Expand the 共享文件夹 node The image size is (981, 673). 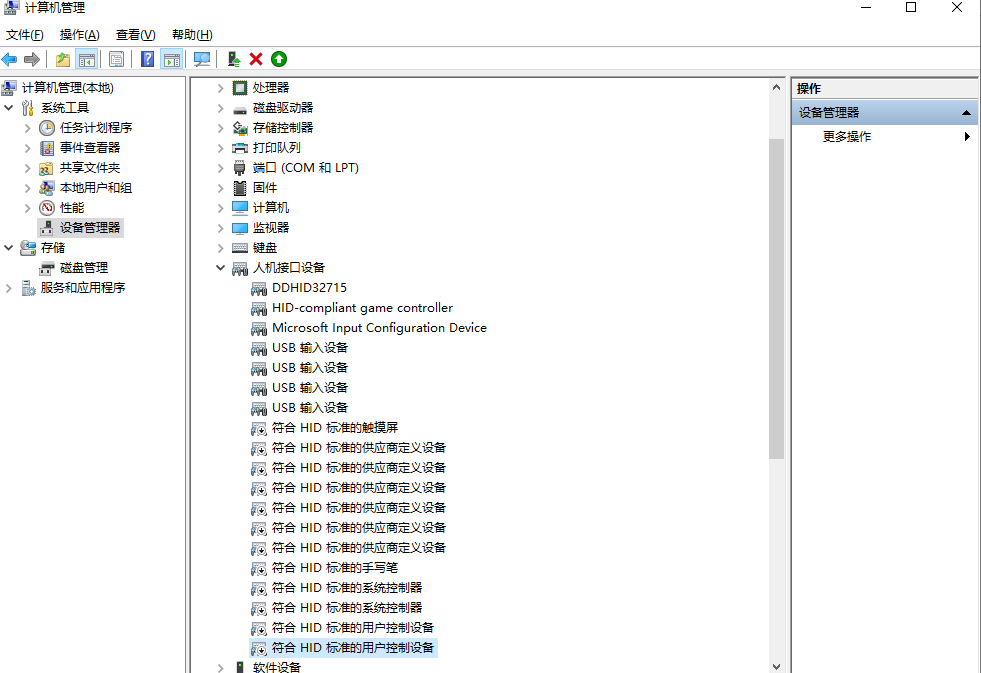(28, 168)
